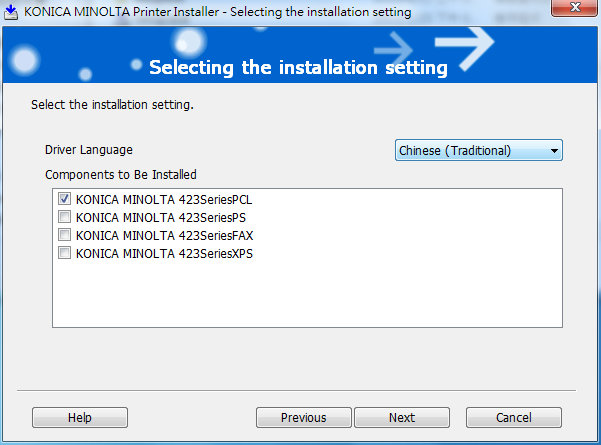Image resolution: width=601 pixels, height=445 pixels.
Task: Click the installer icon in title bar
Action: [11, 12]
